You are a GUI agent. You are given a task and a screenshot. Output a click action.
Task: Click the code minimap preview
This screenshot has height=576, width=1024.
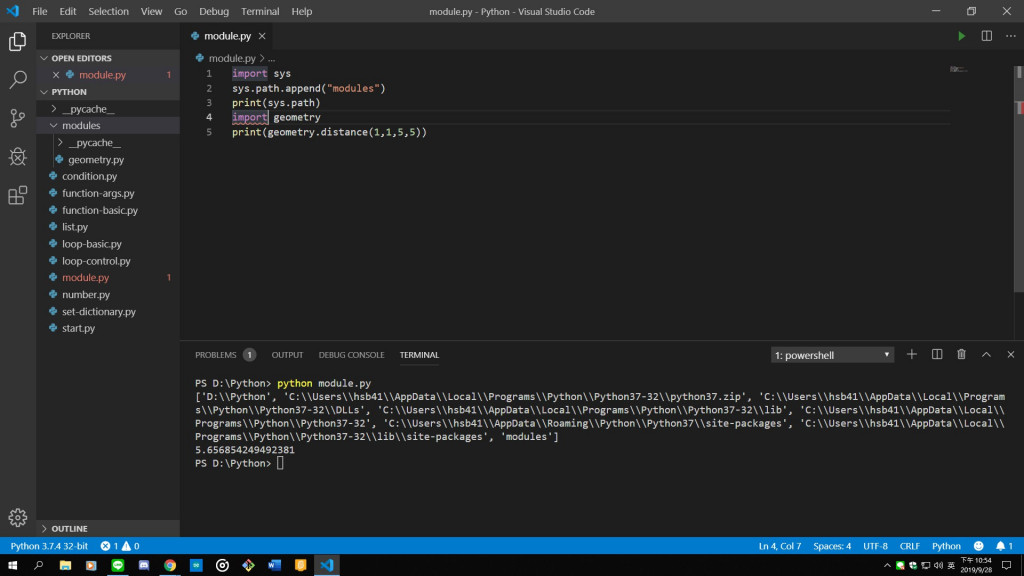(x=958, y=69)
